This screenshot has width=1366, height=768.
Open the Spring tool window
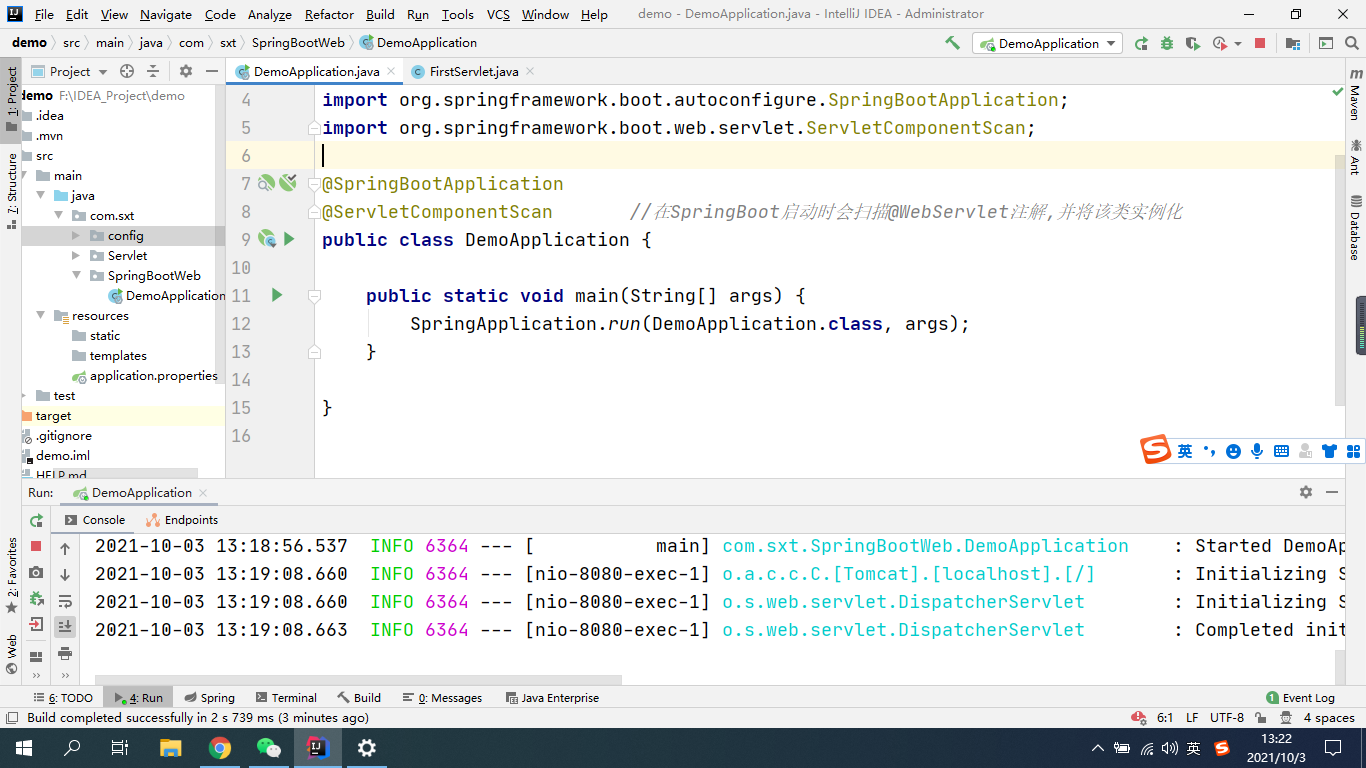point(209,698)
